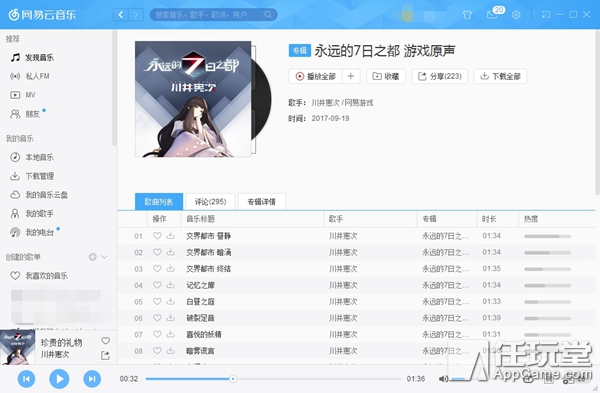Click the magnifier icon in the search box
600x393 pixels.
tap(268, 15)
